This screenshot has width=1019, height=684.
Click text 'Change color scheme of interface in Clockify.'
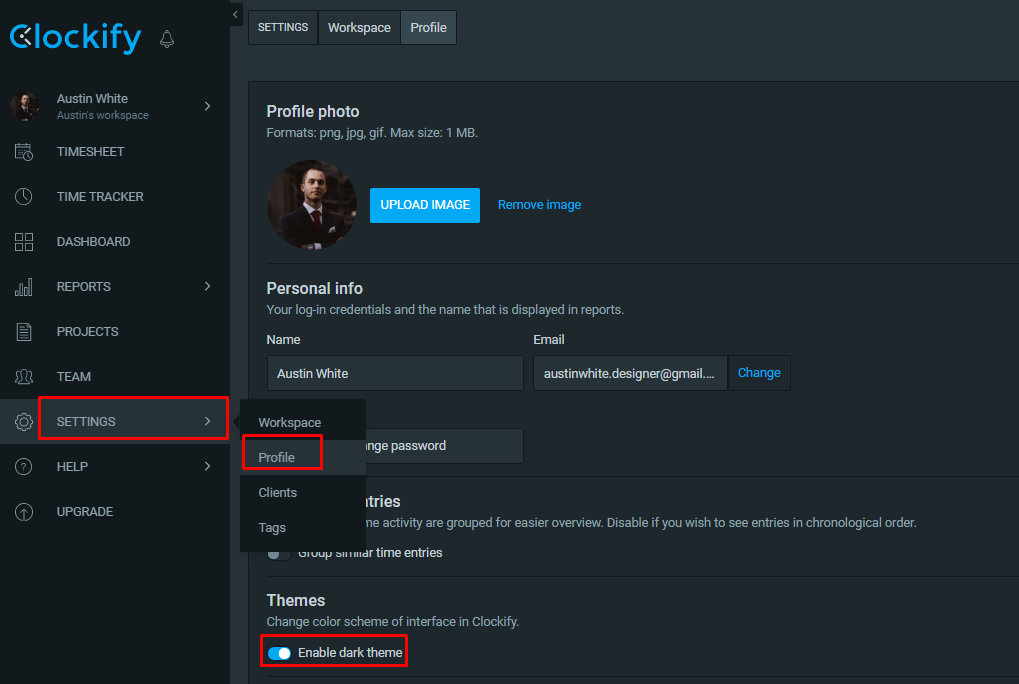coord(393,622)
